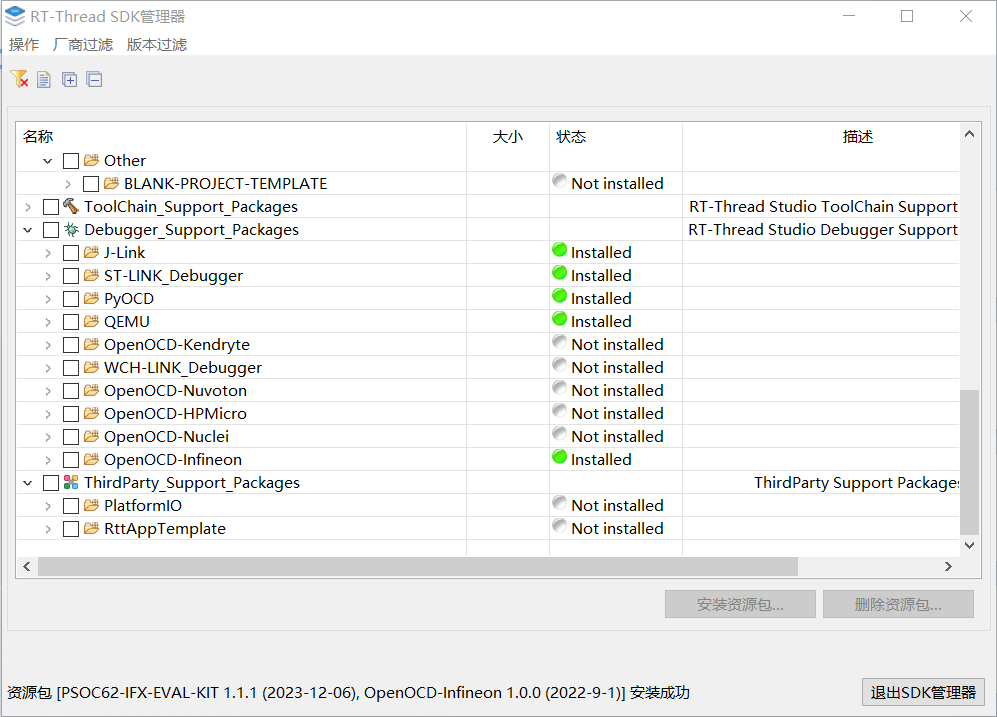Expand the OpenOCD-Infineon node

click(x=48, y=460)
